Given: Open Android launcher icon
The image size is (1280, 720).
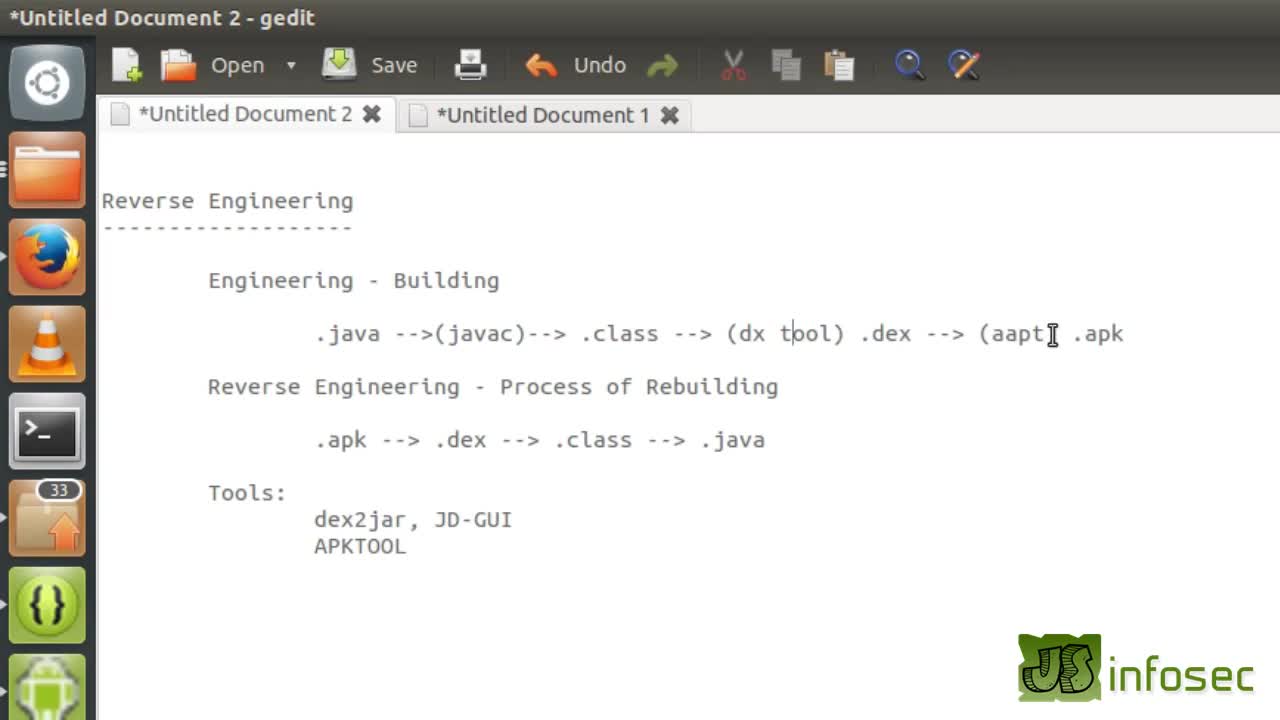Looking at the screenshot, I should [47, 687].
